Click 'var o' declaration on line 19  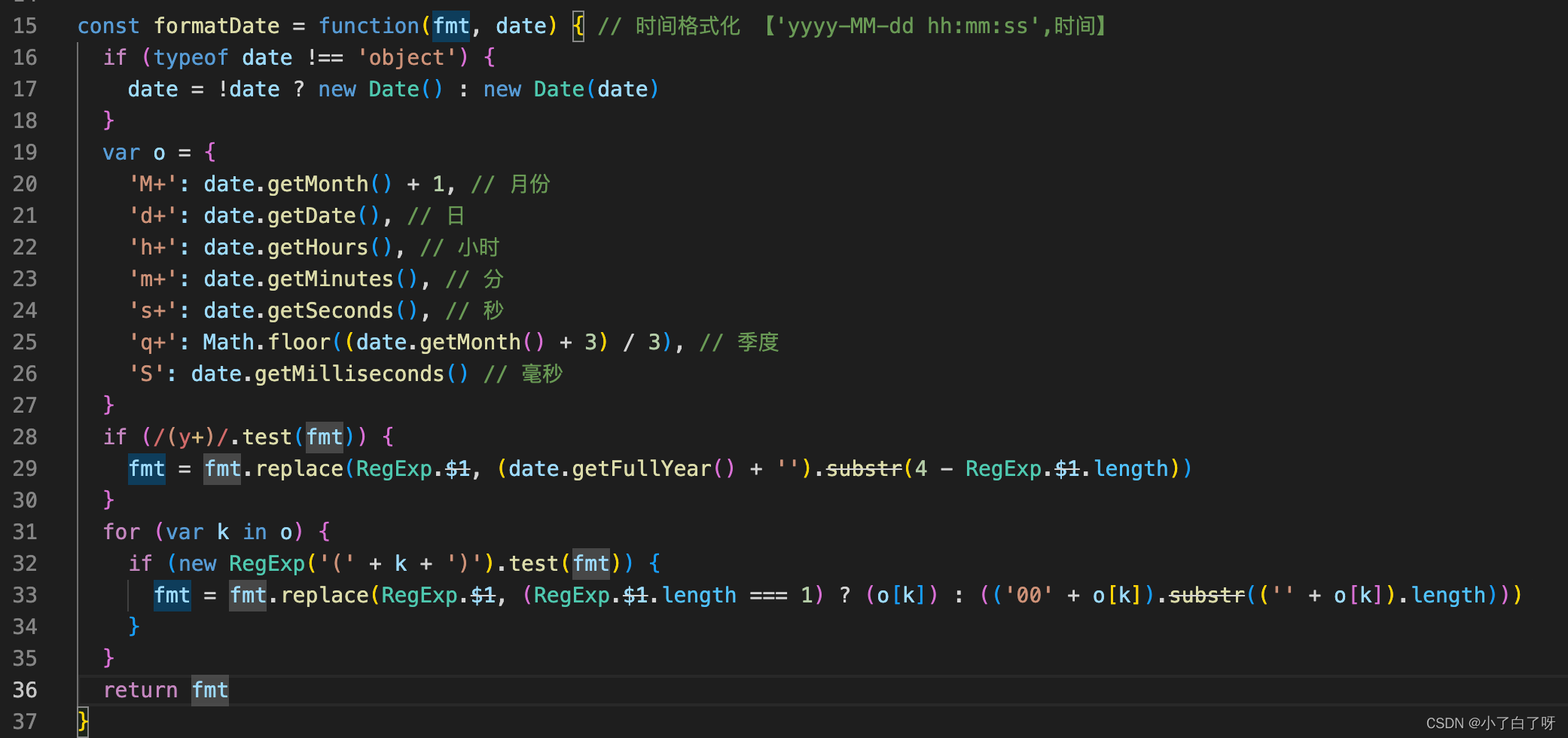pyautogui.click(x=134, y=152)
